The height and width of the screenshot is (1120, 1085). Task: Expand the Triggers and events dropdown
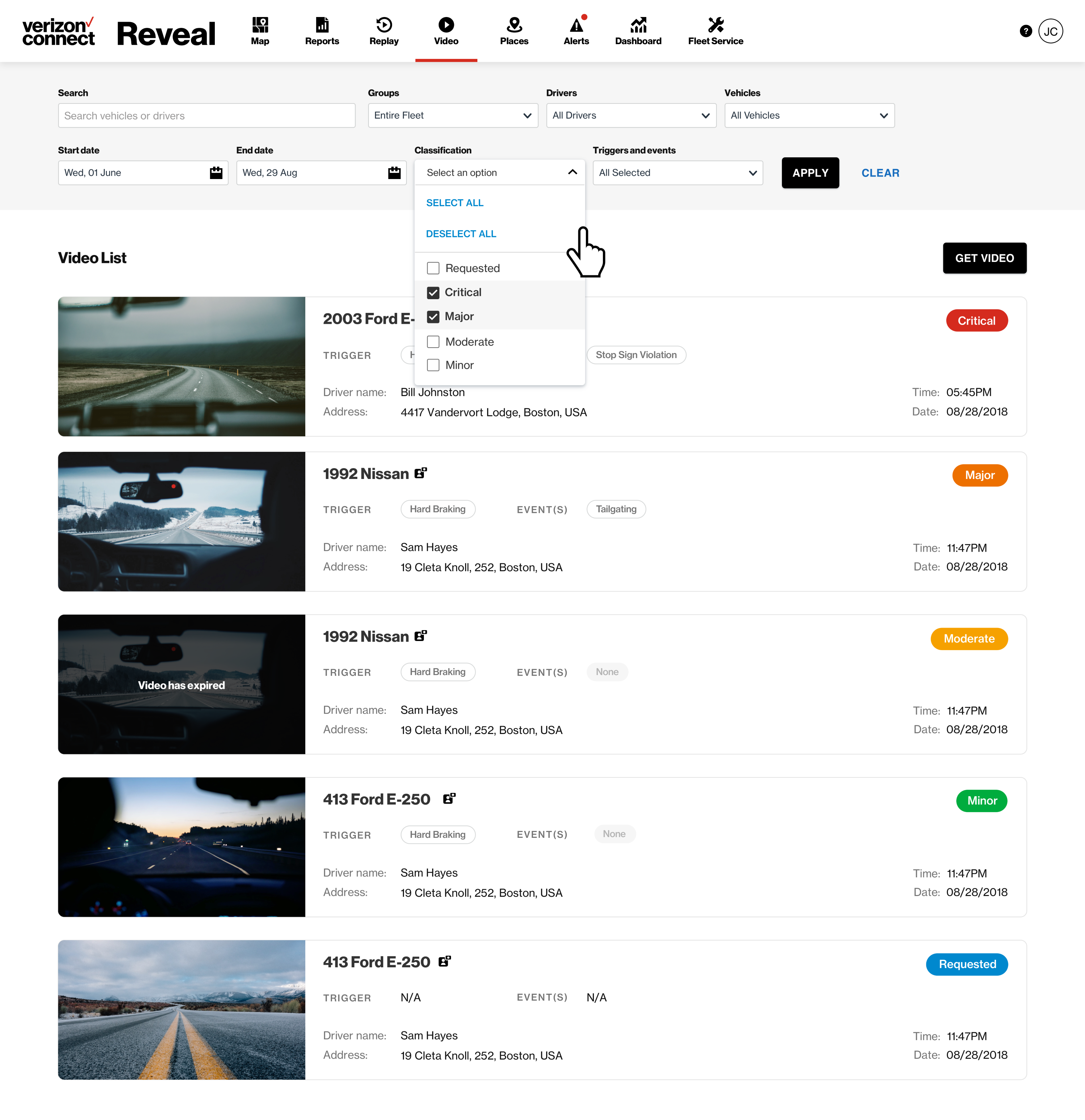tap(678, 173)
